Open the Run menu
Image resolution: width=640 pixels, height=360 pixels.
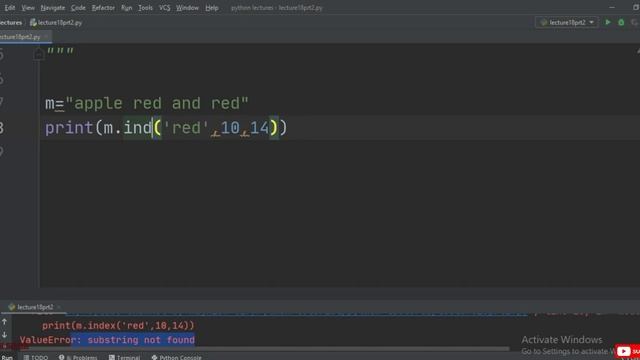coord(127,8)
